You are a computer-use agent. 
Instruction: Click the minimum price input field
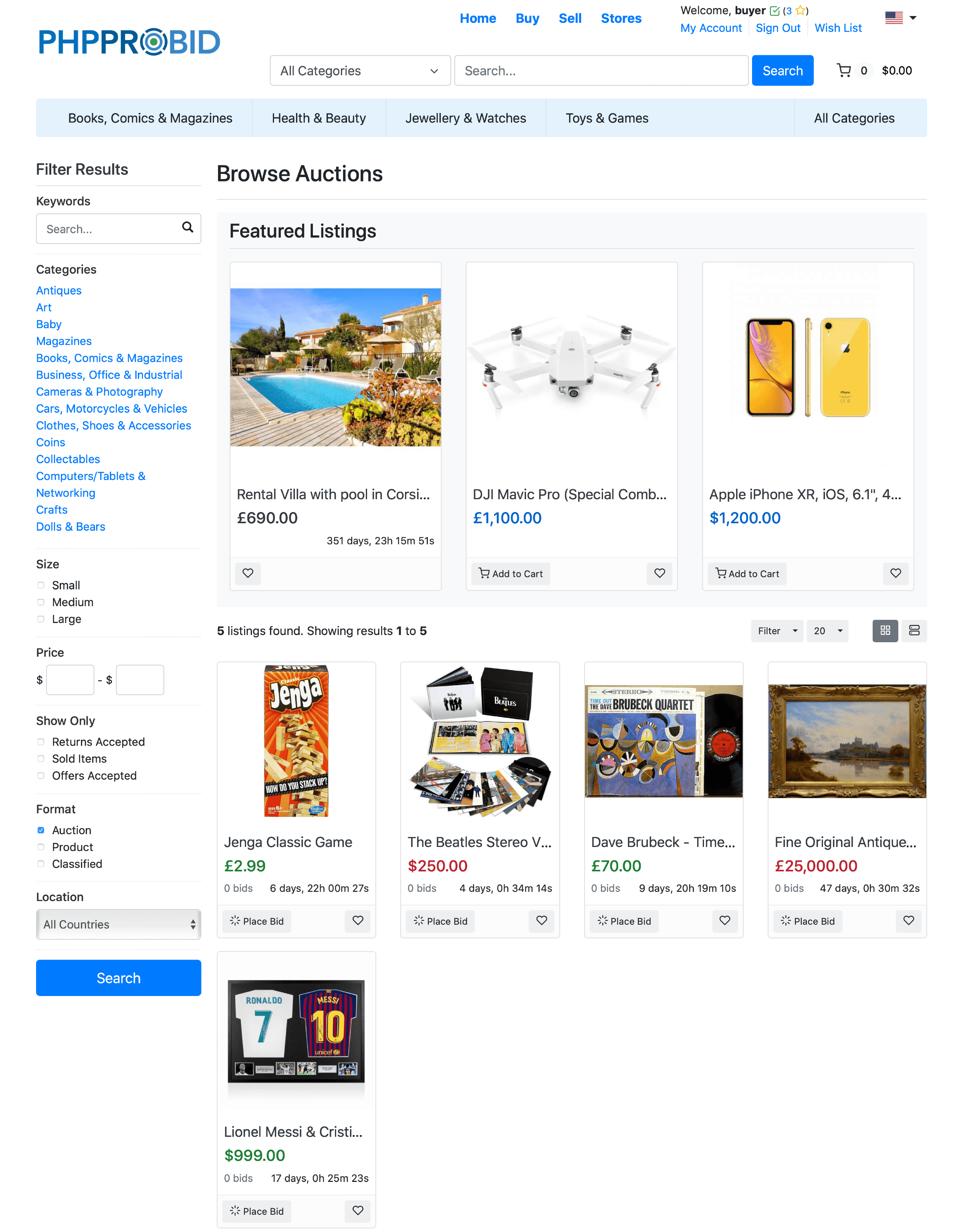[71, 680]
